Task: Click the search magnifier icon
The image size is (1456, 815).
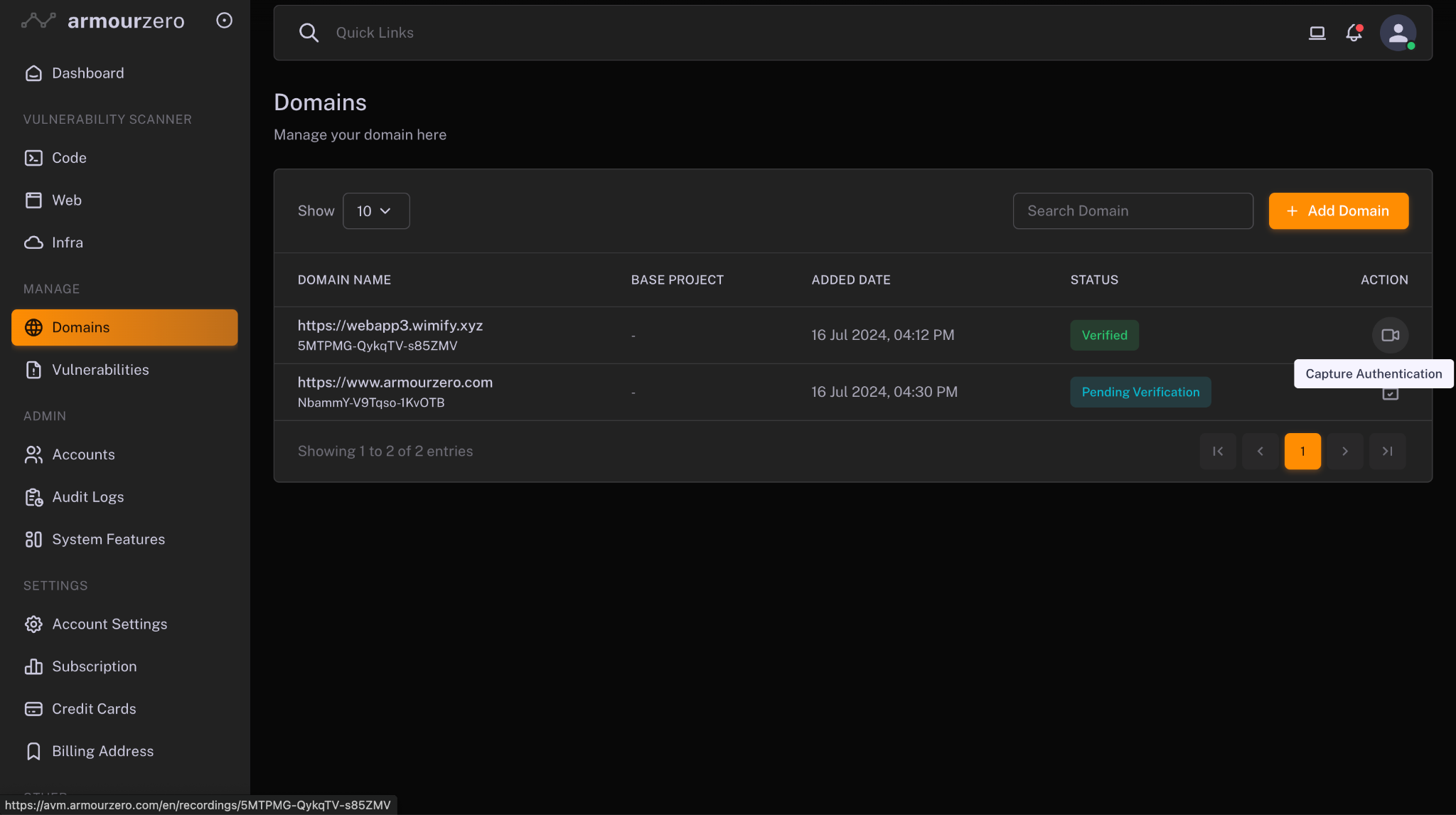Action: pyautogui.click(x=309, y=33)
